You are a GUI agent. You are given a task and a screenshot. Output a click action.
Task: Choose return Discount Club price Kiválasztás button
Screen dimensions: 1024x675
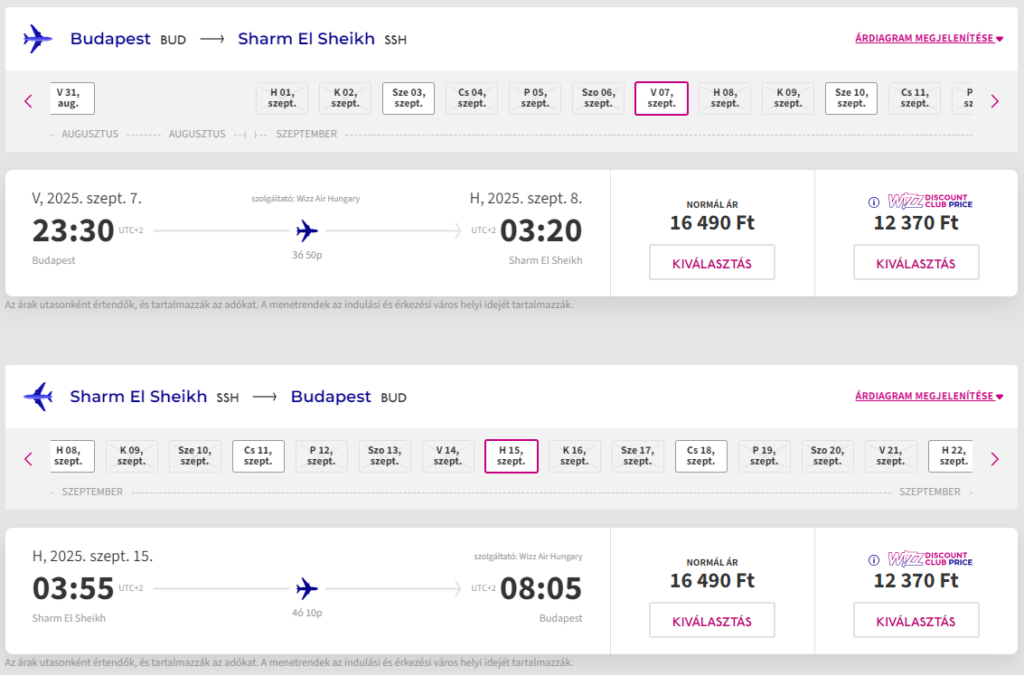pyautogui.click(x=915, y=621)
